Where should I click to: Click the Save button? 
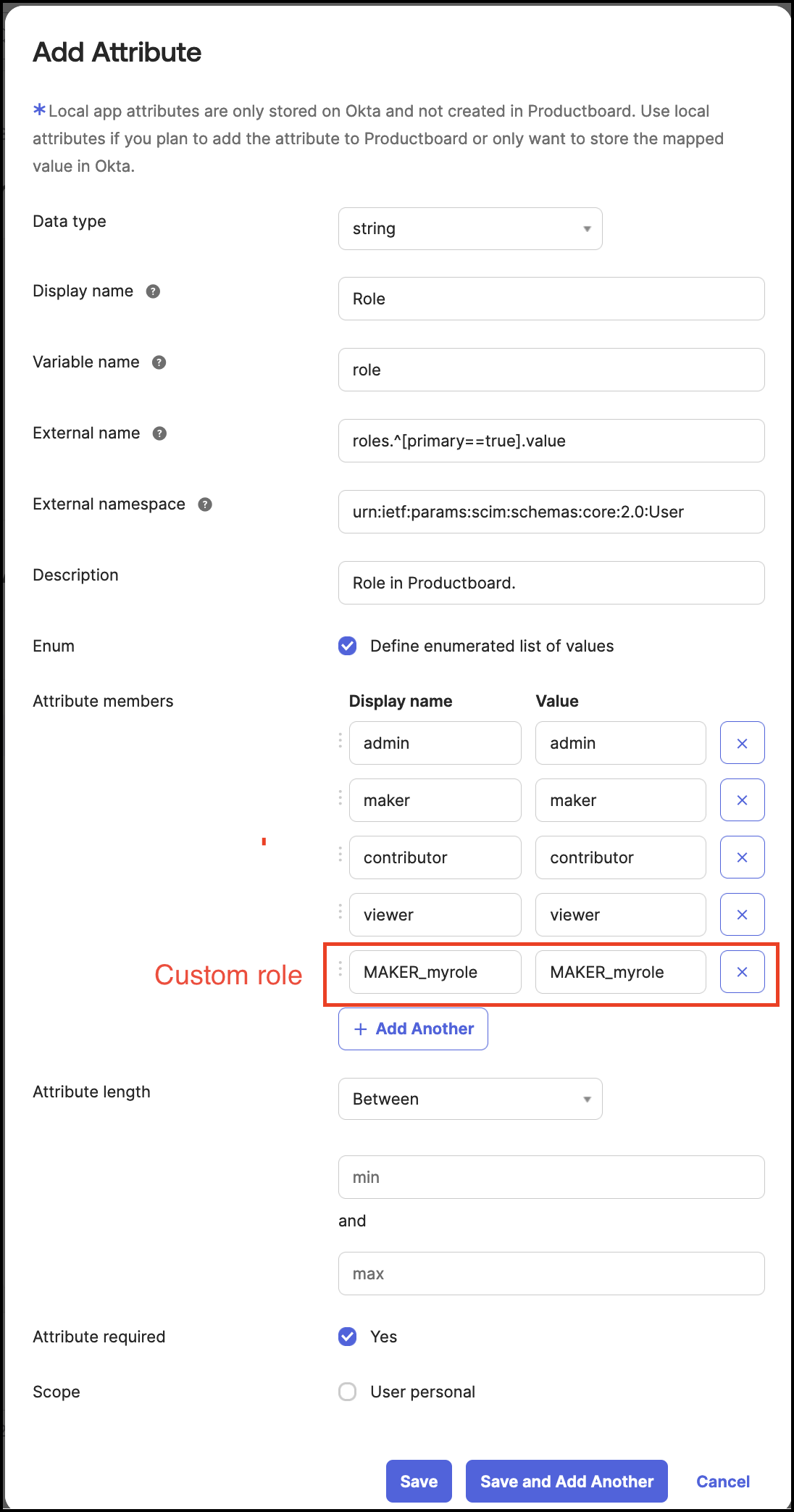(x=419, y=1481)
